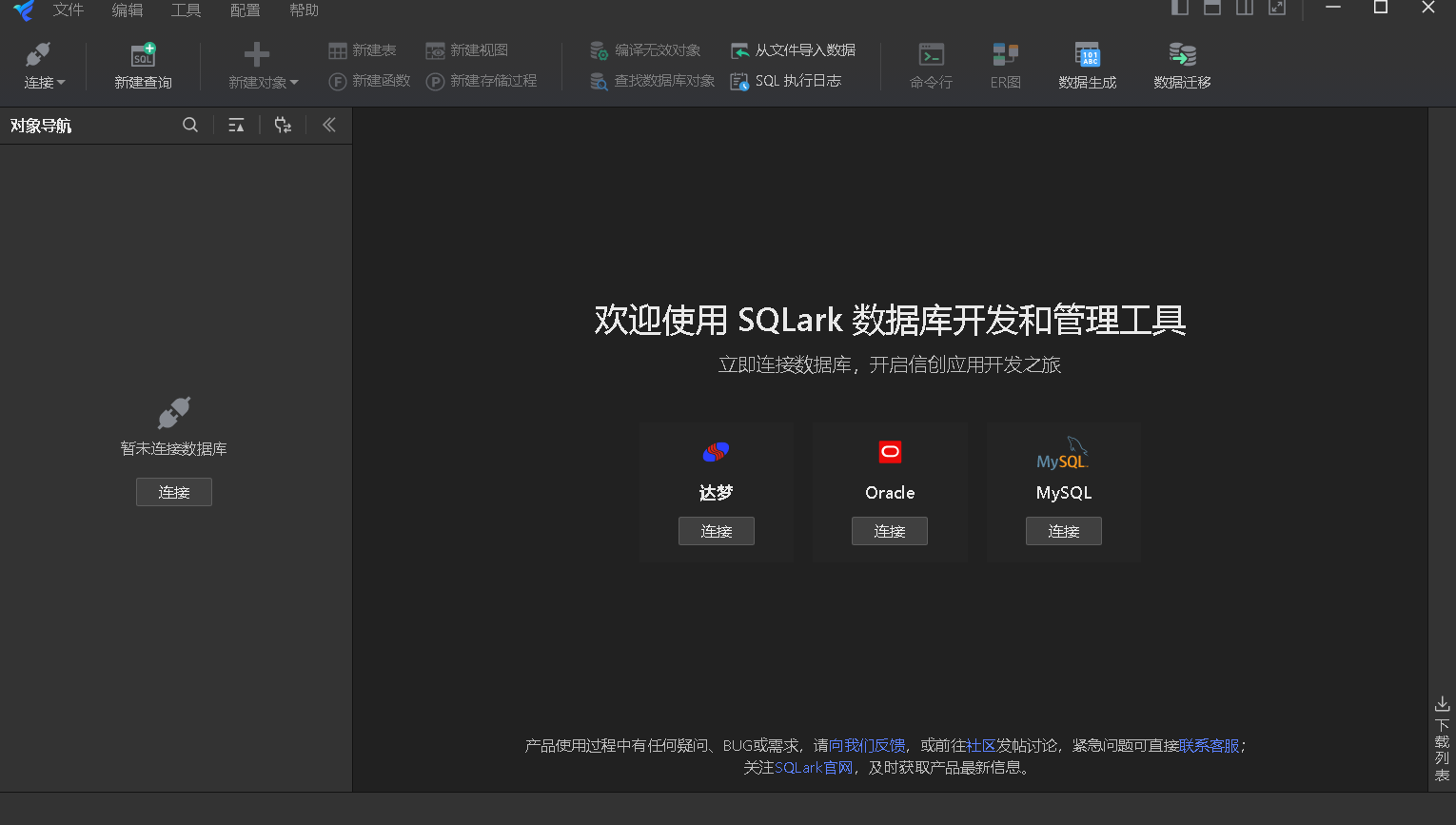Image resolution: width=1456 pixels, height=825 pixels.
Task: Click the locate/sort icon in 对象导航 header
Action: [237, 125]
